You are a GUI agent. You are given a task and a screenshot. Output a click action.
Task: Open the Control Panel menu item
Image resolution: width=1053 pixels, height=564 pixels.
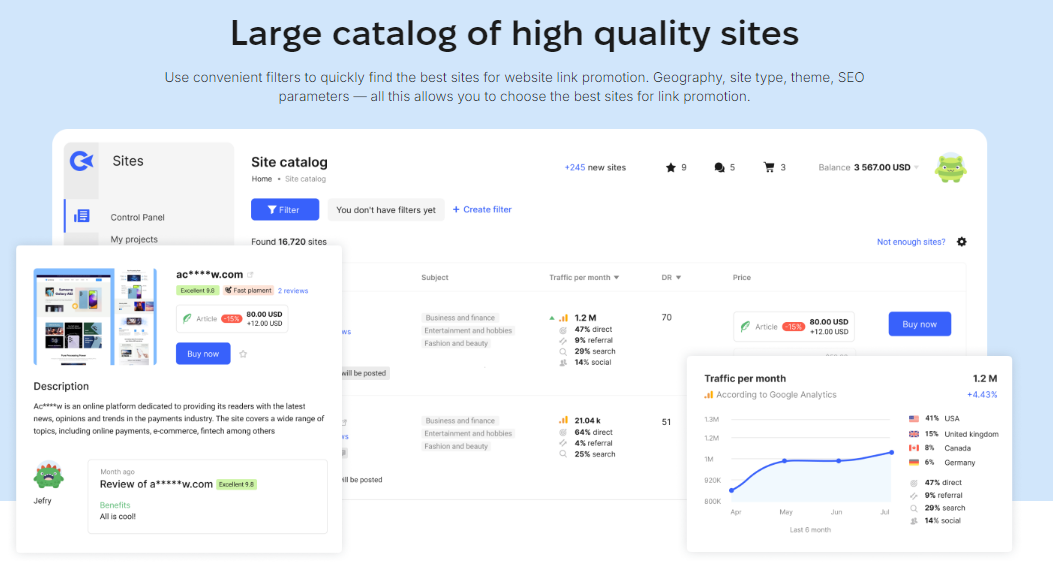[x=138, y=217]
